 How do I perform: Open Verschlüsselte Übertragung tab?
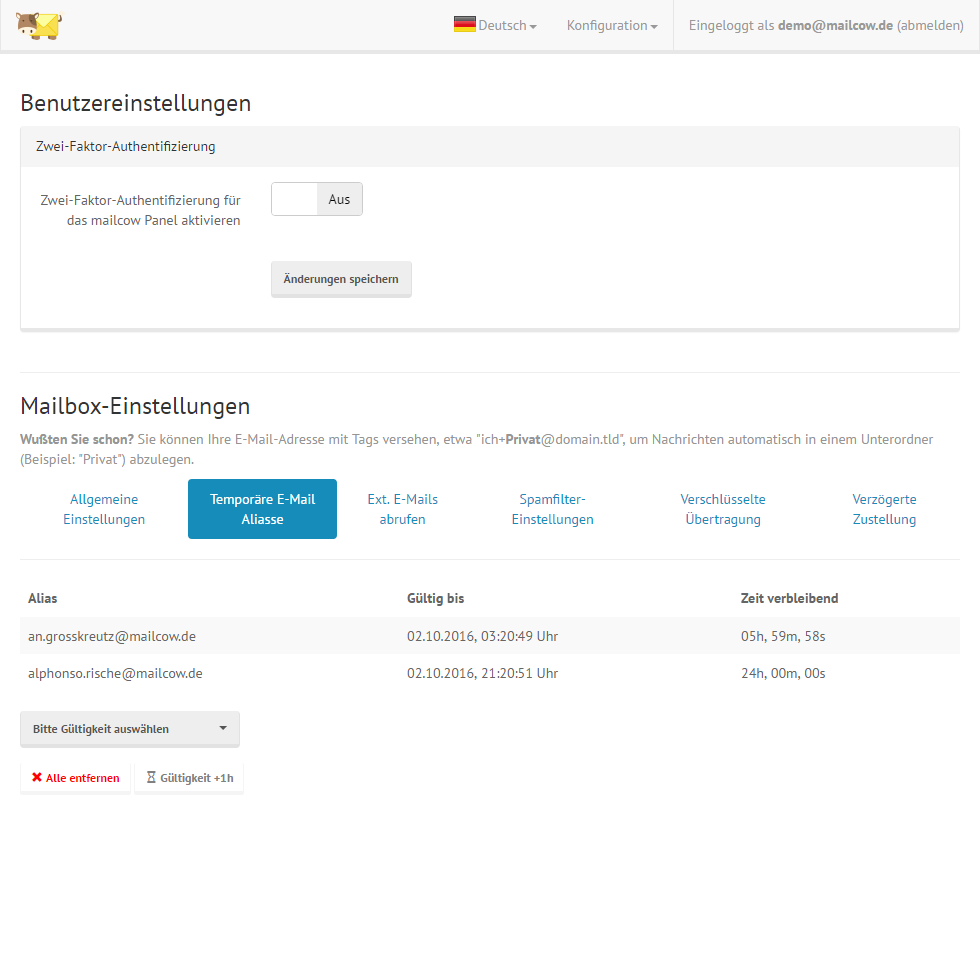point(723,509)
